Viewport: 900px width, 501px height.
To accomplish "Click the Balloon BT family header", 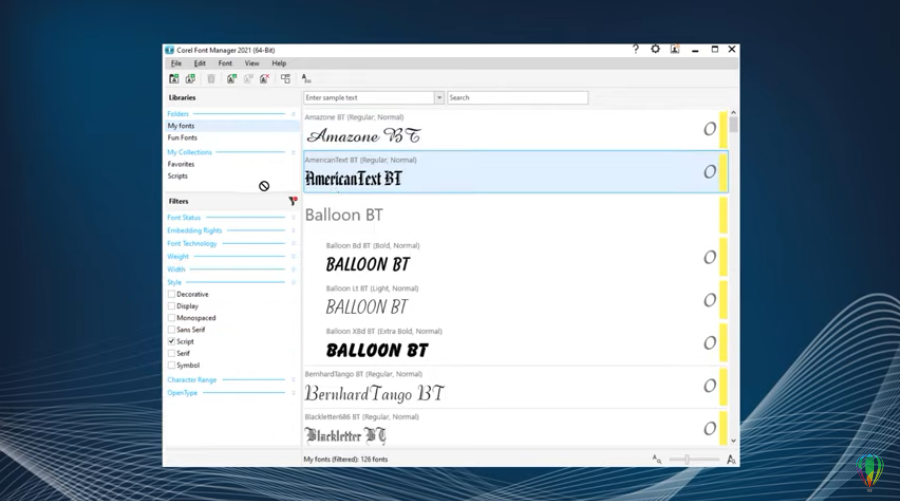I will (343, 215).
